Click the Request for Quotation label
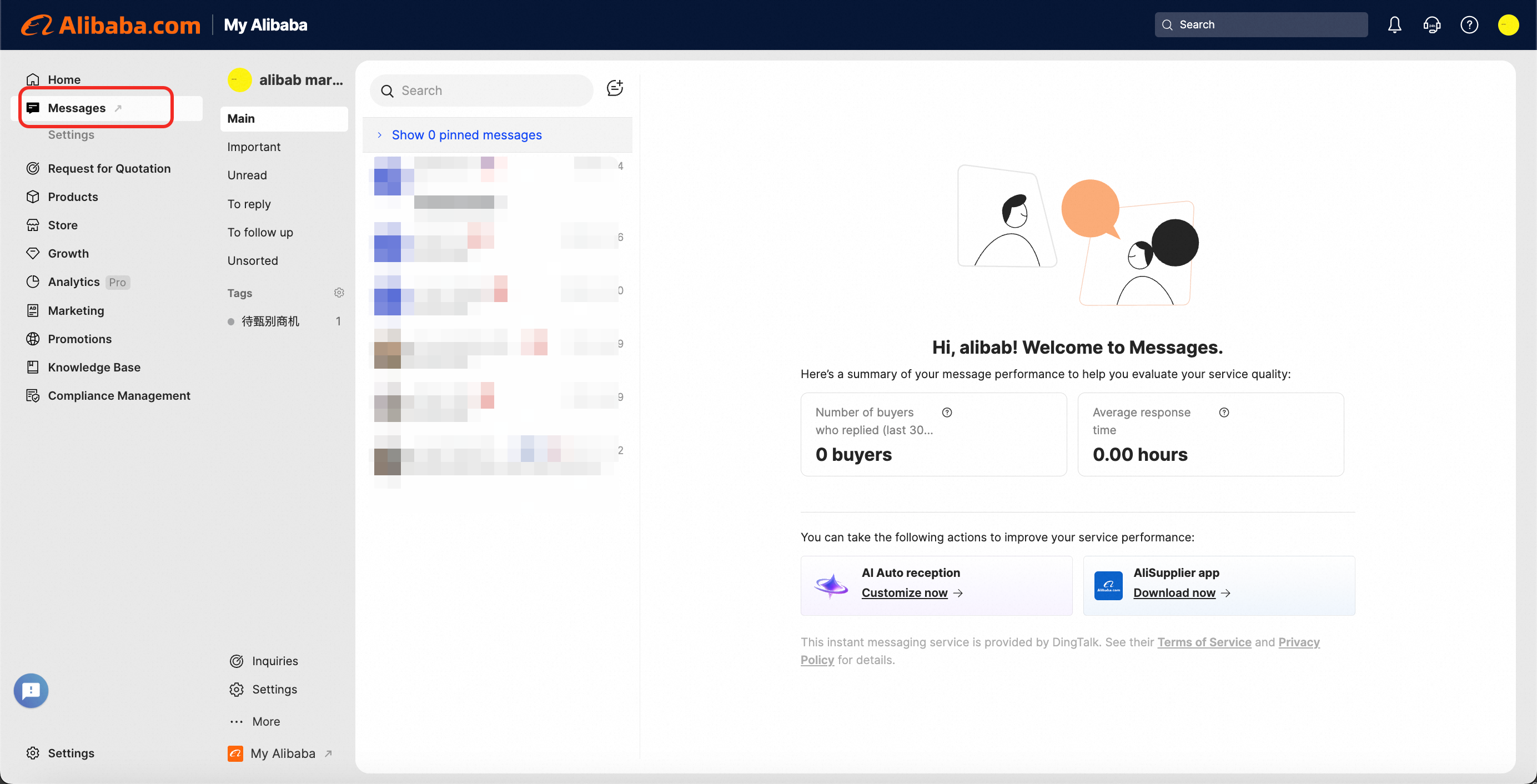The width and height of the screenshot is (1537, 784). coord(109,168)
